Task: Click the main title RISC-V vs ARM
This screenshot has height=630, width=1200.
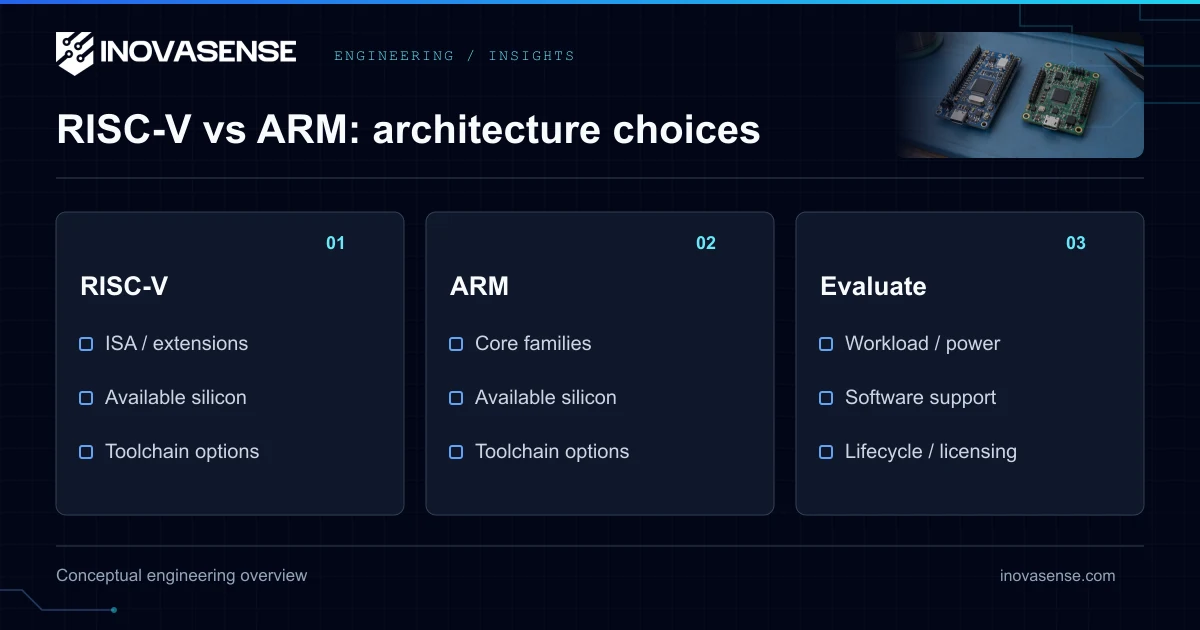Action: pyautogui.click(x=408, y=130)
